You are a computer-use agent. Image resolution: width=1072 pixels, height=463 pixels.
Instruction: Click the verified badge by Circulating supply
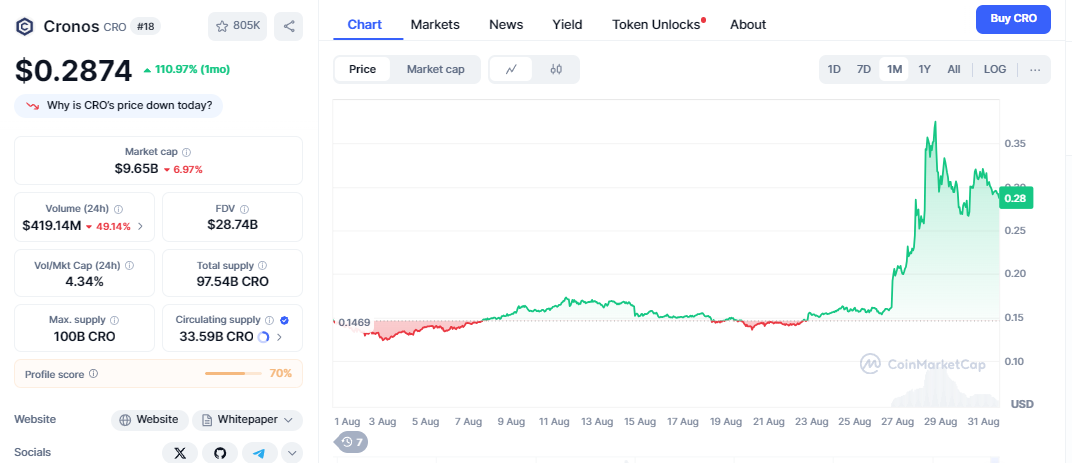[x=284, y=320]
